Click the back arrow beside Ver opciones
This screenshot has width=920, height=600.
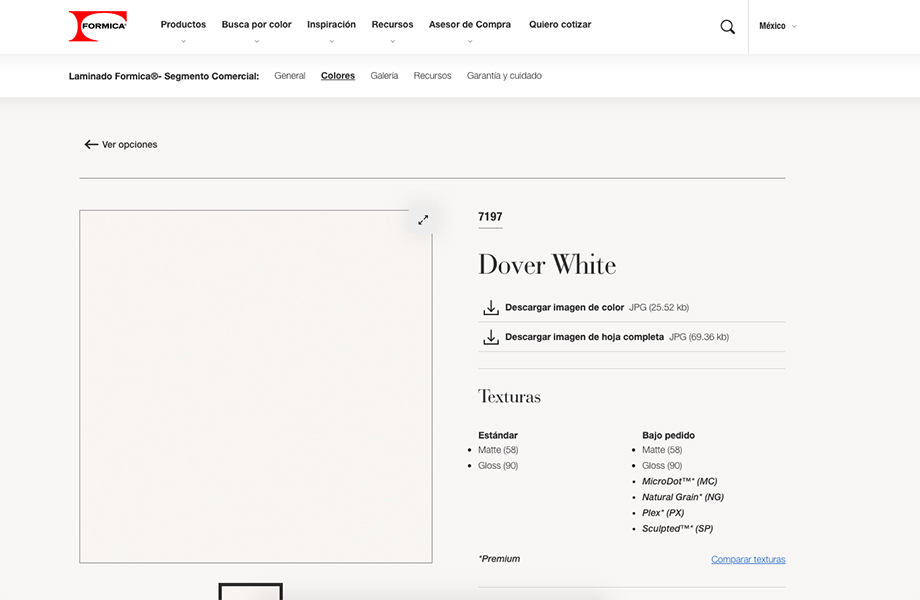[x=91, y=144]
